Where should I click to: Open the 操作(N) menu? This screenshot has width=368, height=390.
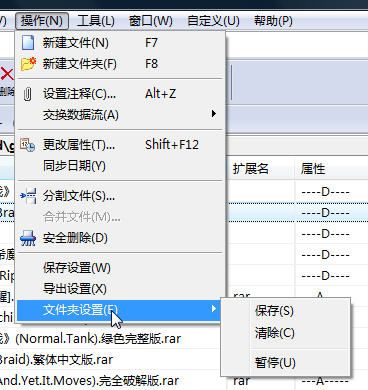[x=42, y=21]
